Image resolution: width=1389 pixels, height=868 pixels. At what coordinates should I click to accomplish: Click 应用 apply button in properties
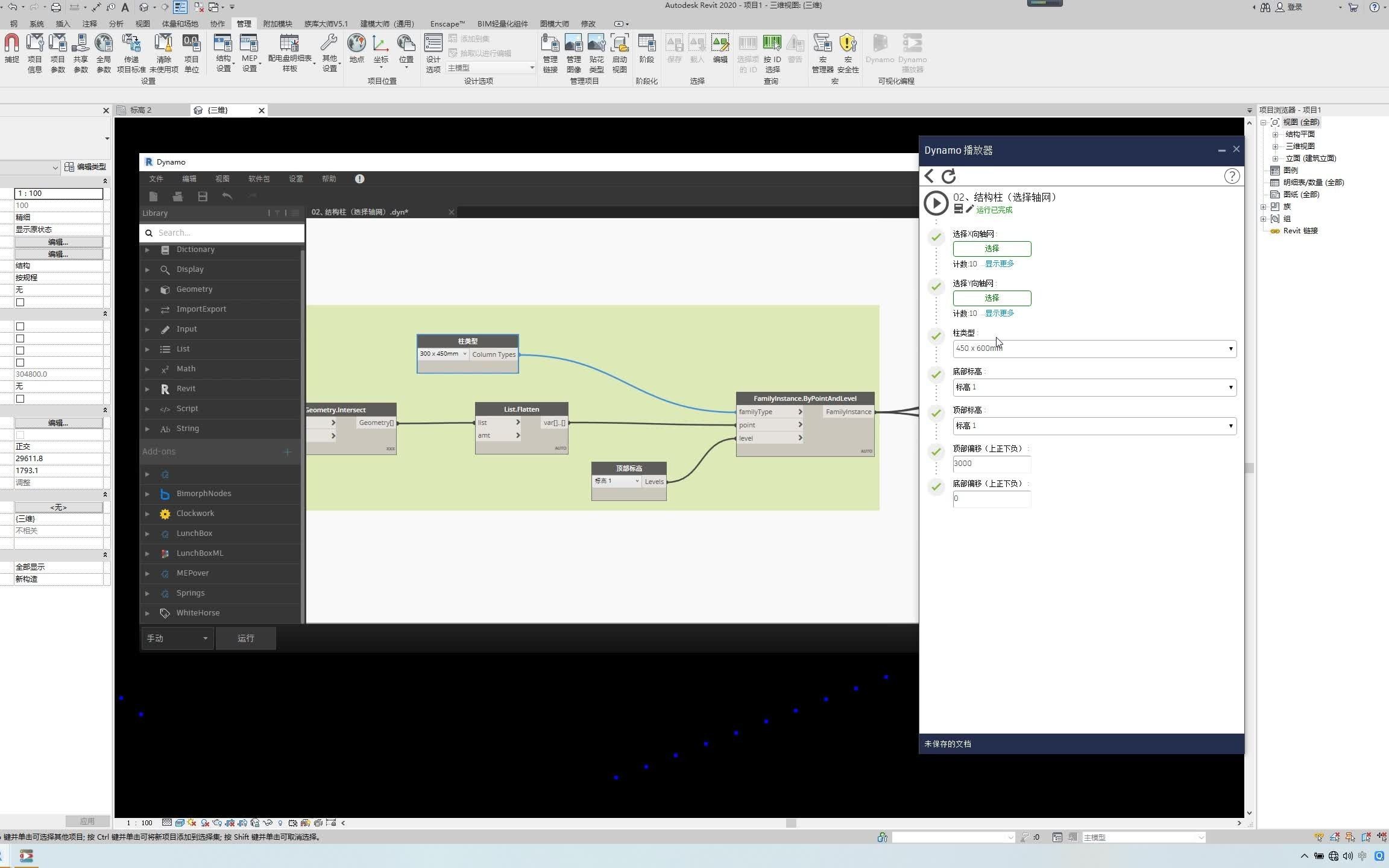tap(87, 821)
